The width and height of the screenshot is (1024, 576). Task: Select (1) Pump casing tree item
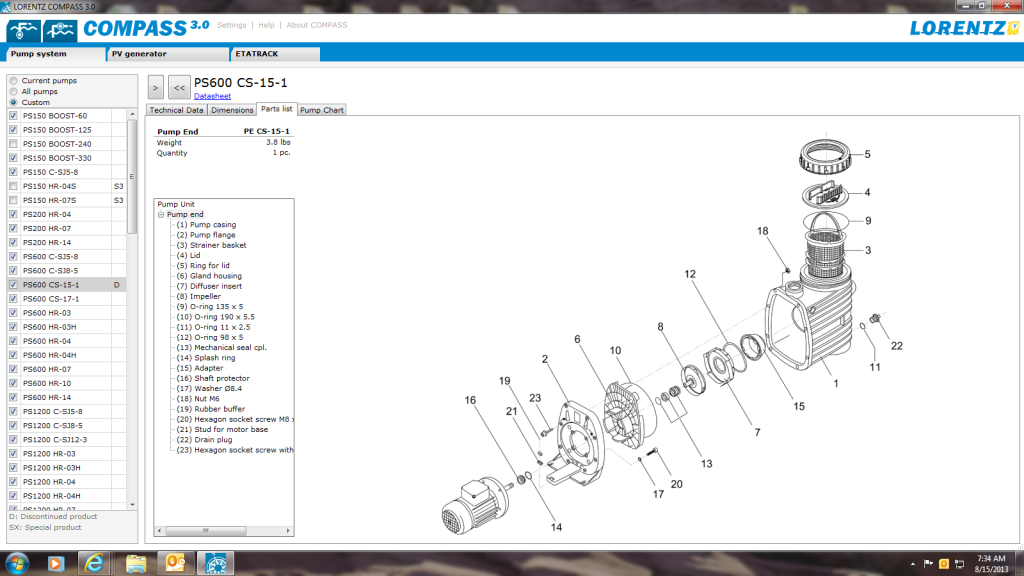click(x=206, y=225)
